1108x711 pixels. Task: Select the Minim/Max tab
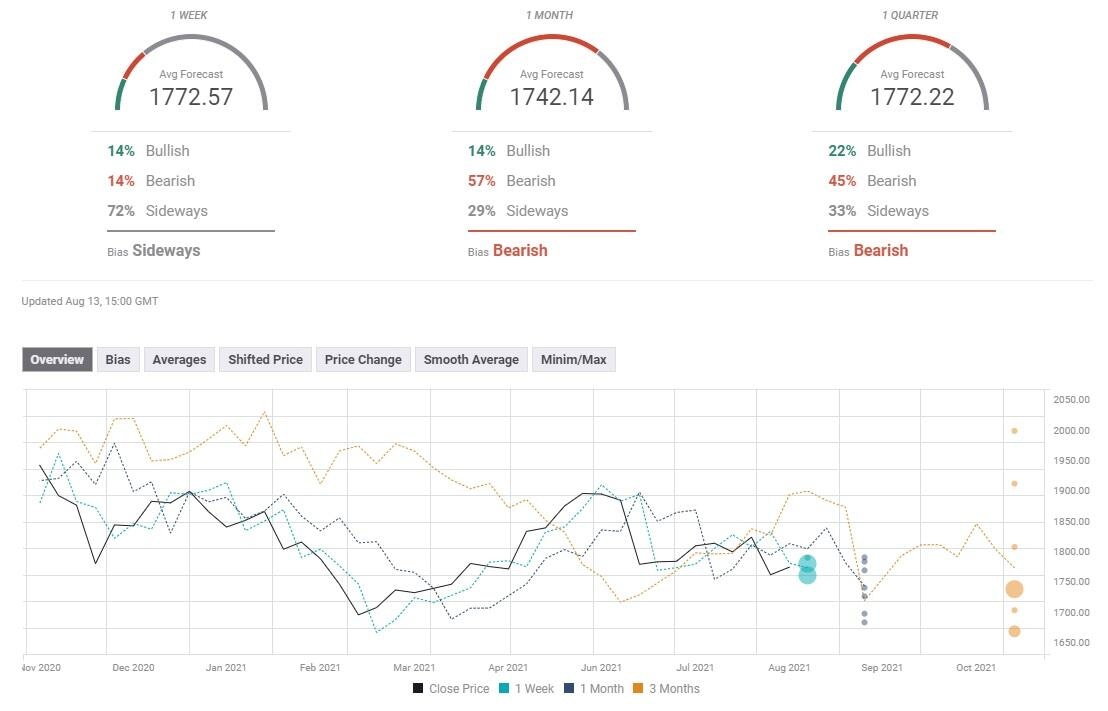[x=574, y=359]
